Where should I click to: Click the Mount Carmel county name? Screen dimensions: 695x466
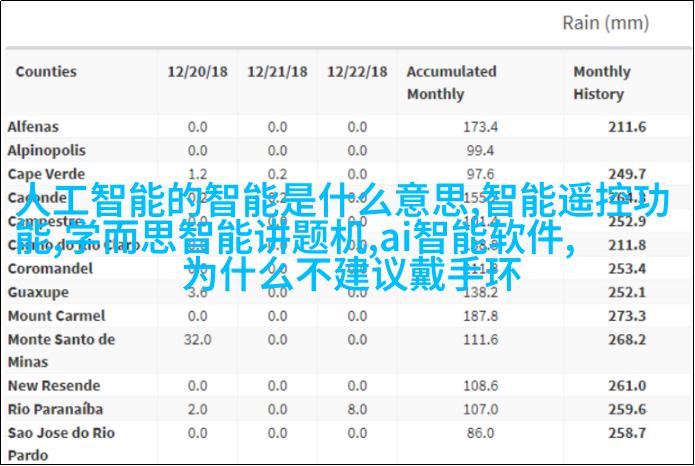pos(51,316)
